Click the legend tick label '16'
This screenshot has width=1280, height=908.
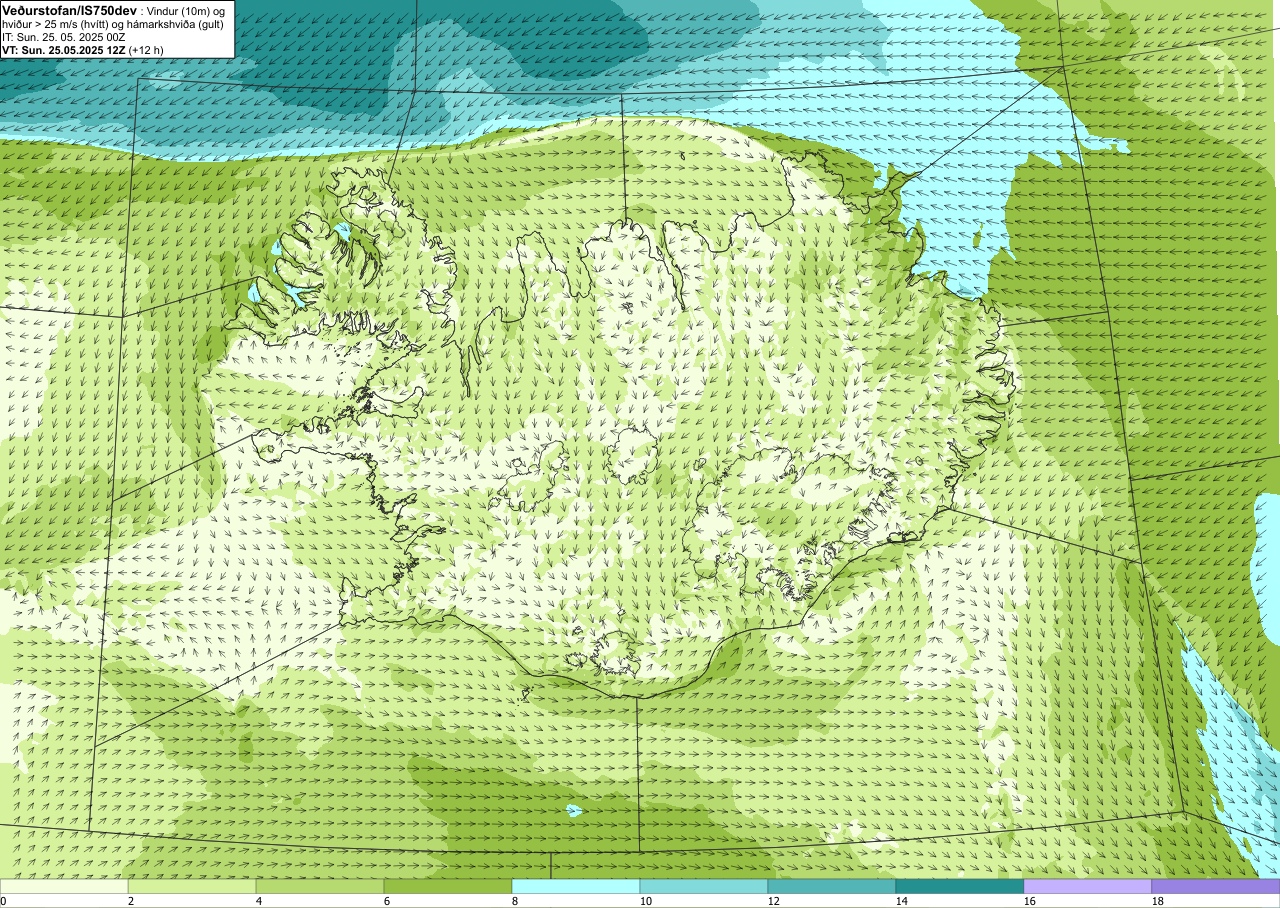[x=1030, y=901]
